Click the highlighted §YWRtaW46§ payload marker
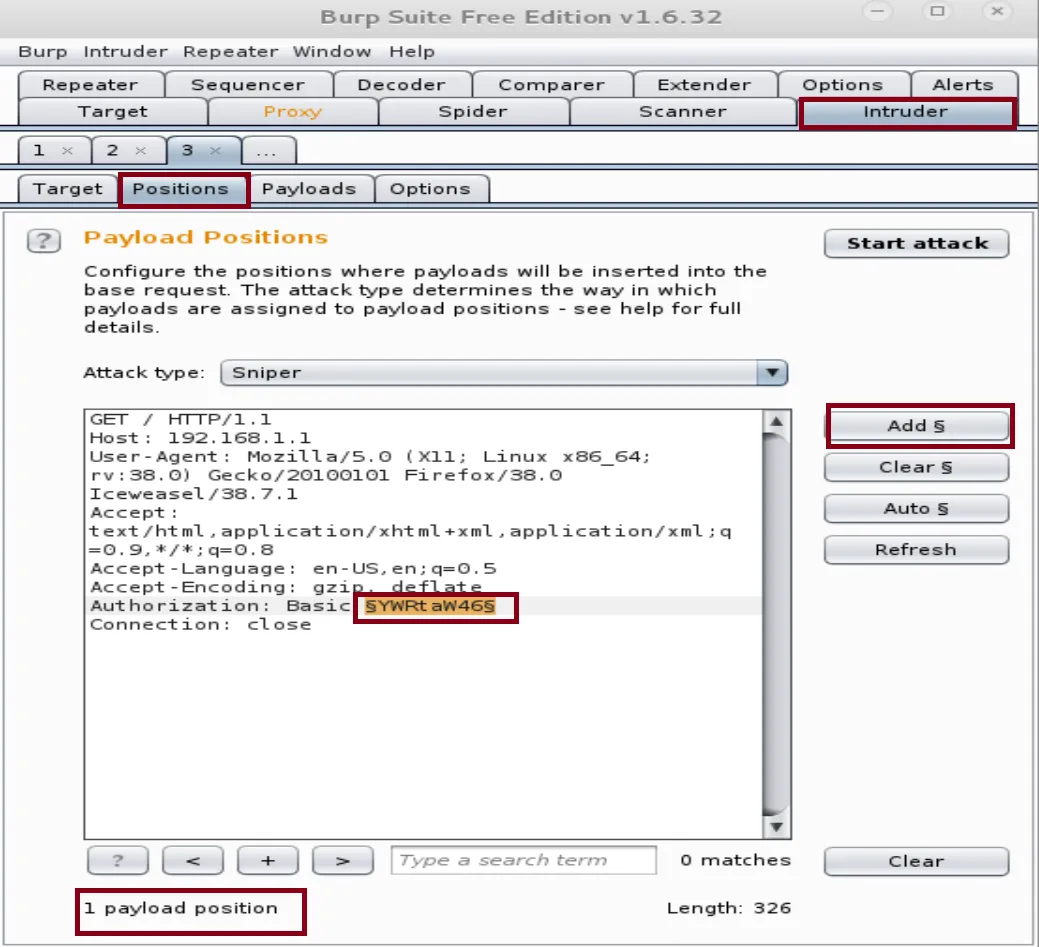 tap(430, 606)
